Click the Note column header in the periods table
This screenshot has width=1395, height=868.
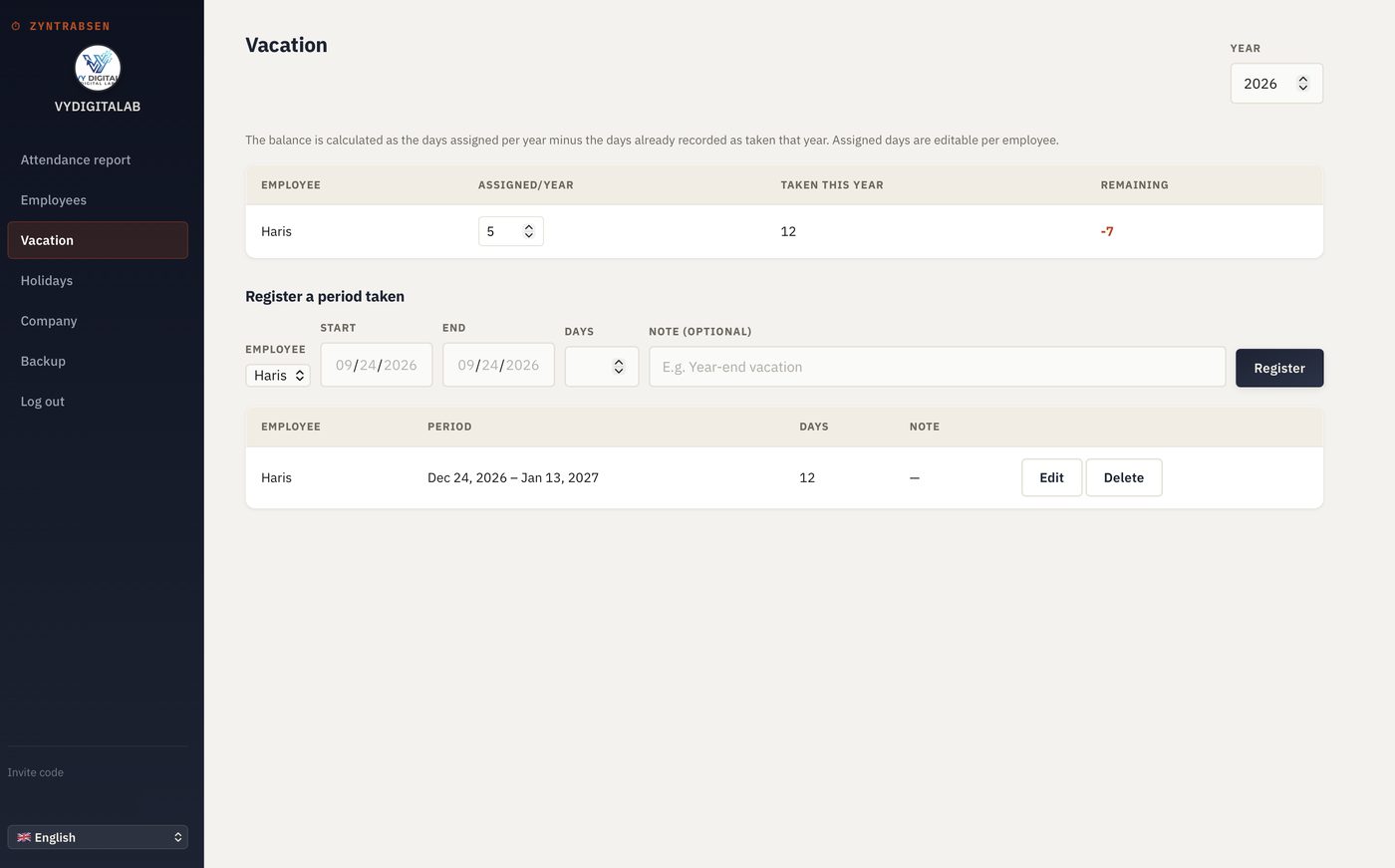click(x=925, y=427)
